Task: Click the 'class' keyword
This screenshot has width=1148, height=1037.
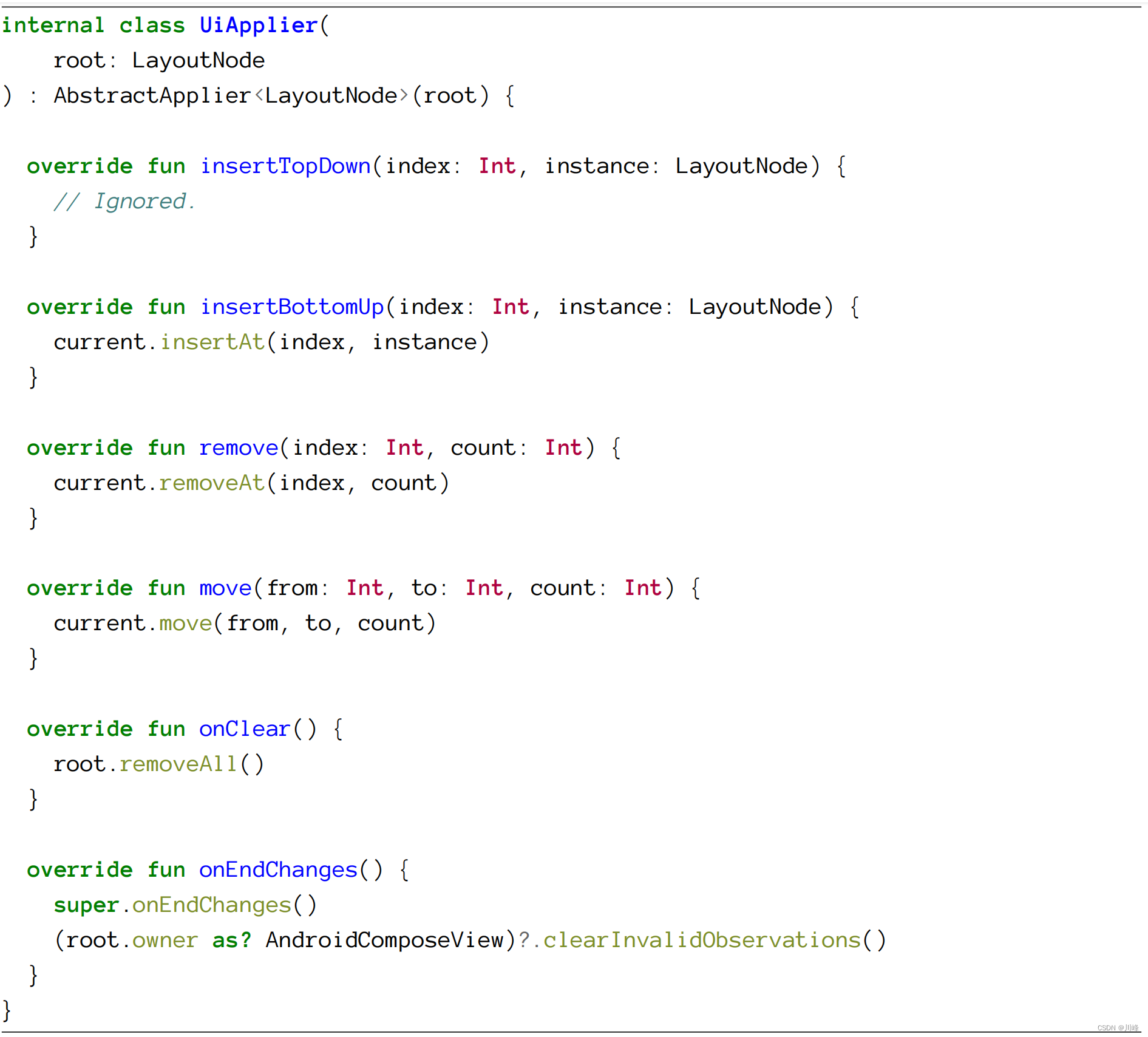Action: pyautogui.click(x=152, y=25)
